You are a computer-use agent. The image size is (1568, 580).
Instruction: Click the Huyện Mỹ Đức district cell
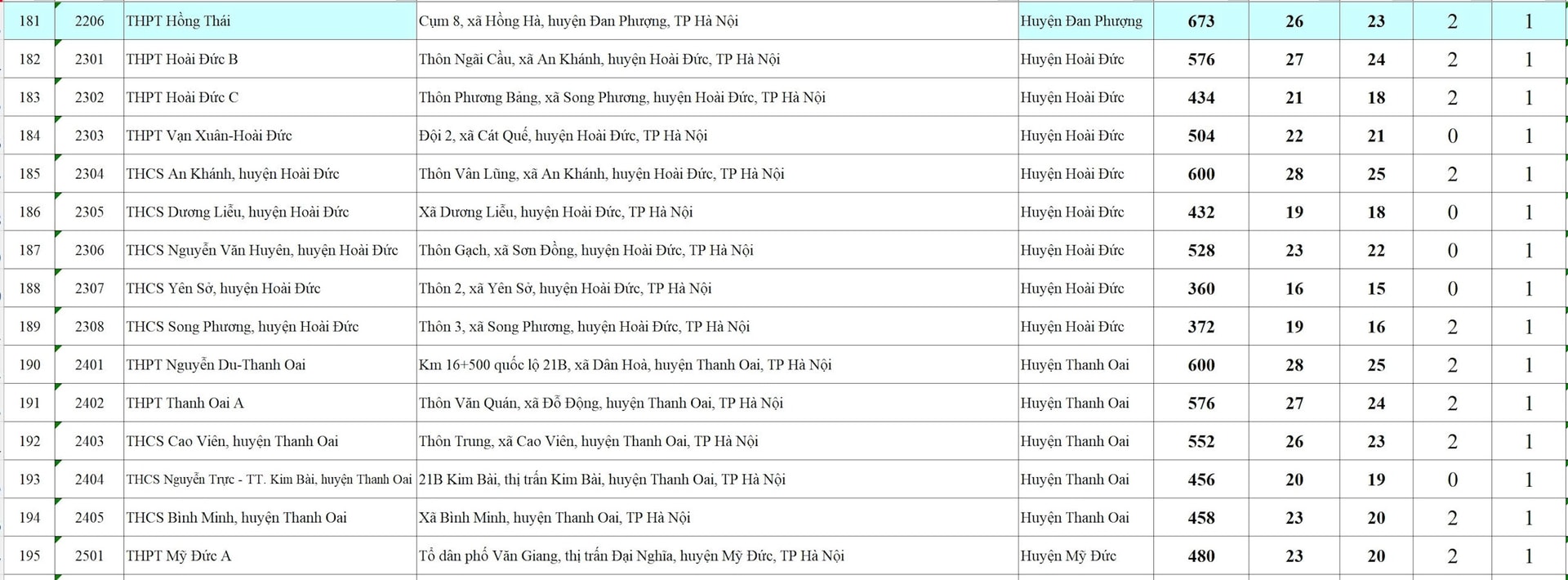coord(1085,556)
